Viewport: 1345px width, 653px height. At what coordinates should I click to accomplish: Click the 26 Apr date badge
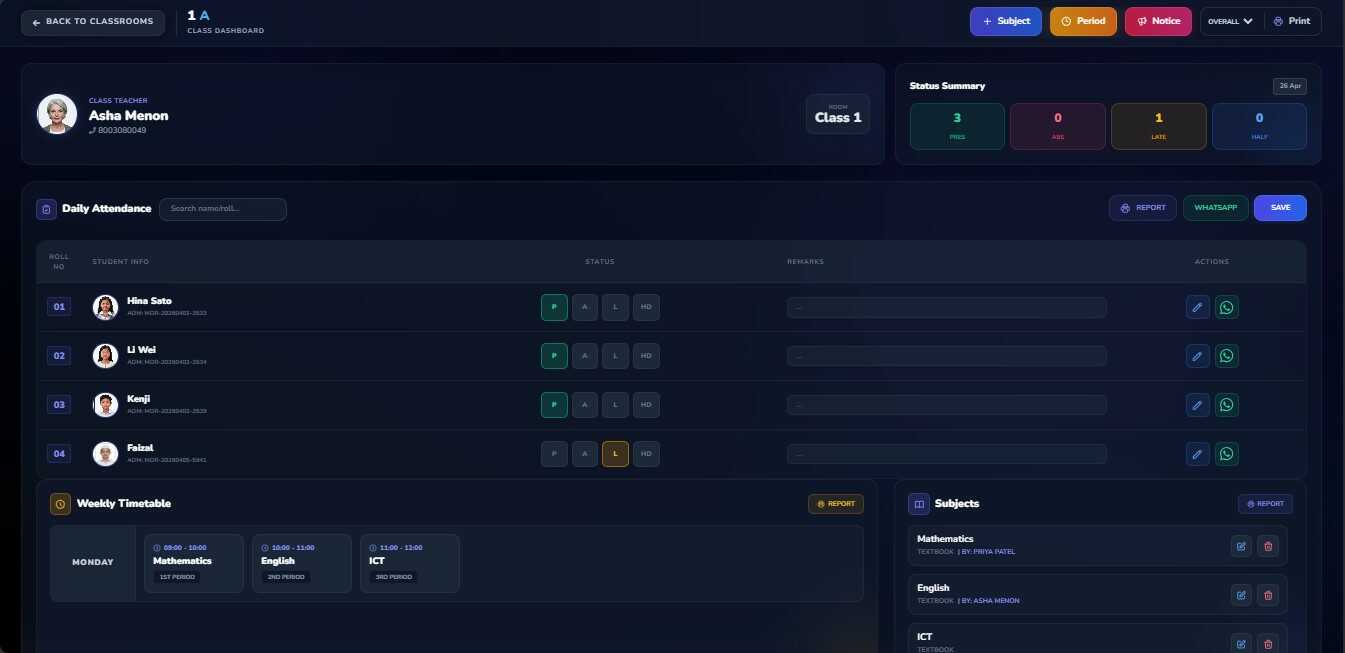tap(1290, 86)
